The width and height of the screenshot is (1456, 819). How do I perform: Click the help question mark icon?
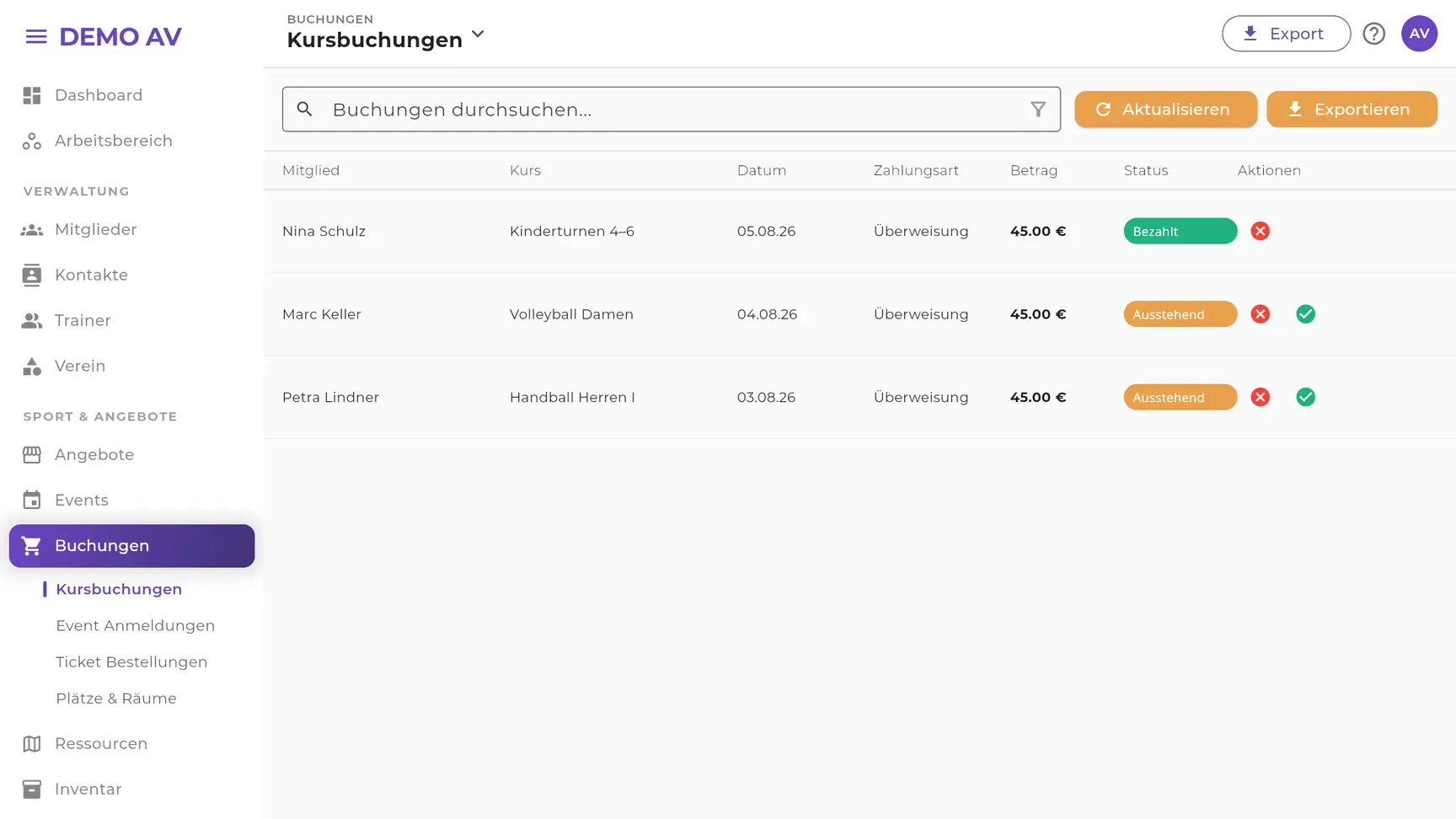pos(1374,34)
